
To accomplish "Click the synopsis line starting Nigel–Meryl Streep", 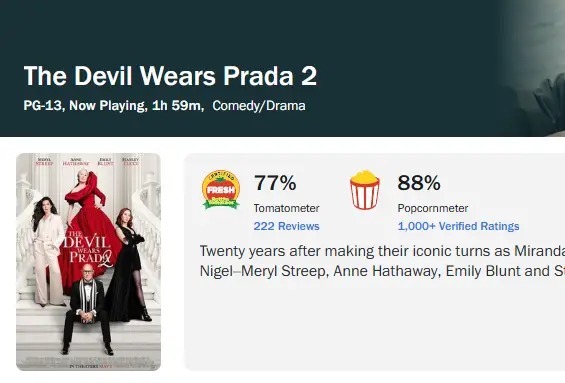I will pyautogui.click(x=382, y=271).
